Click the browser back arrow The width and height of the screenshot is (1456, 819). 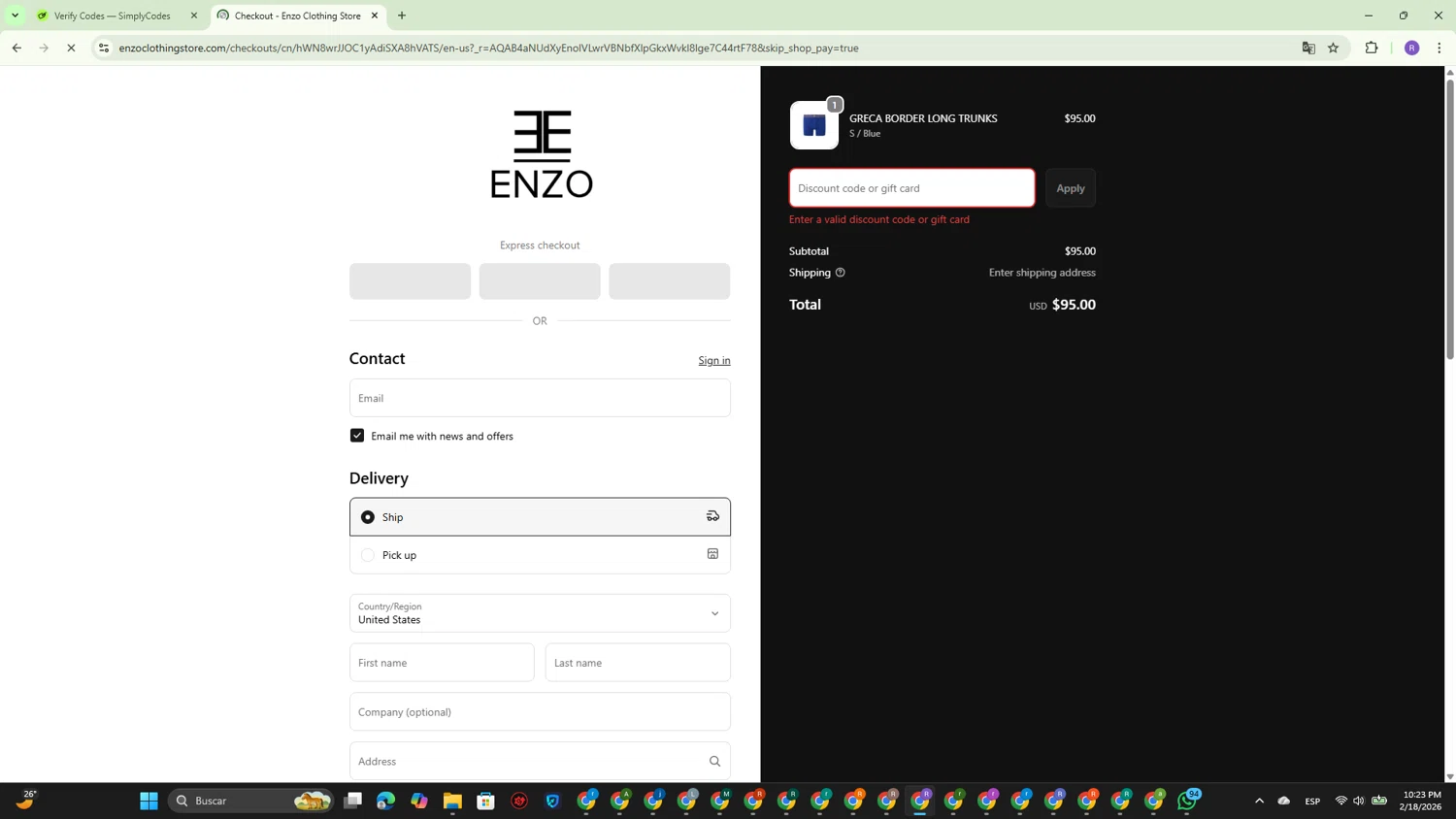point(17,48)
